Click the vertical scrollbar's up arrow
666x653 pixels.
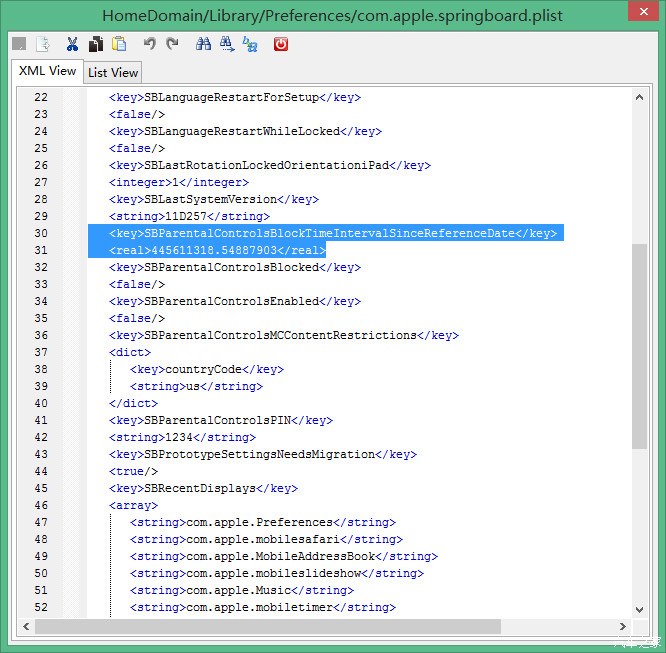point(640,97)
